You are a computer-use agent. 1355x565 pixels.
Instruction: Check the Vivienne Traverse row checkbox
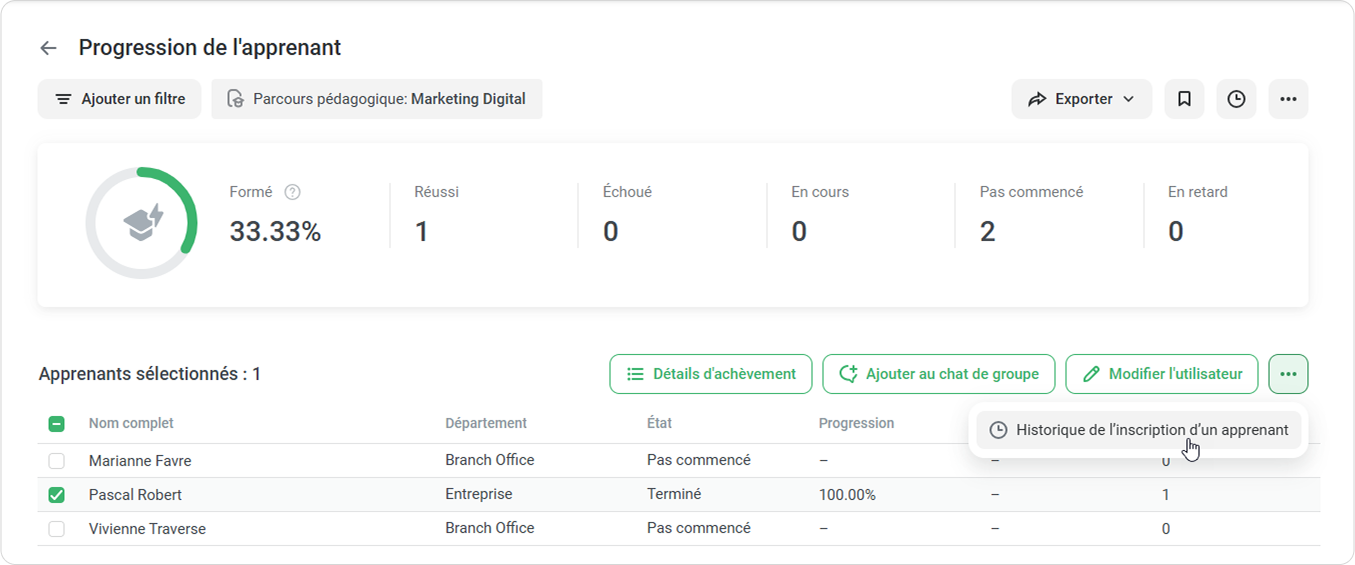pyautogui.click(x=57, y=529)
